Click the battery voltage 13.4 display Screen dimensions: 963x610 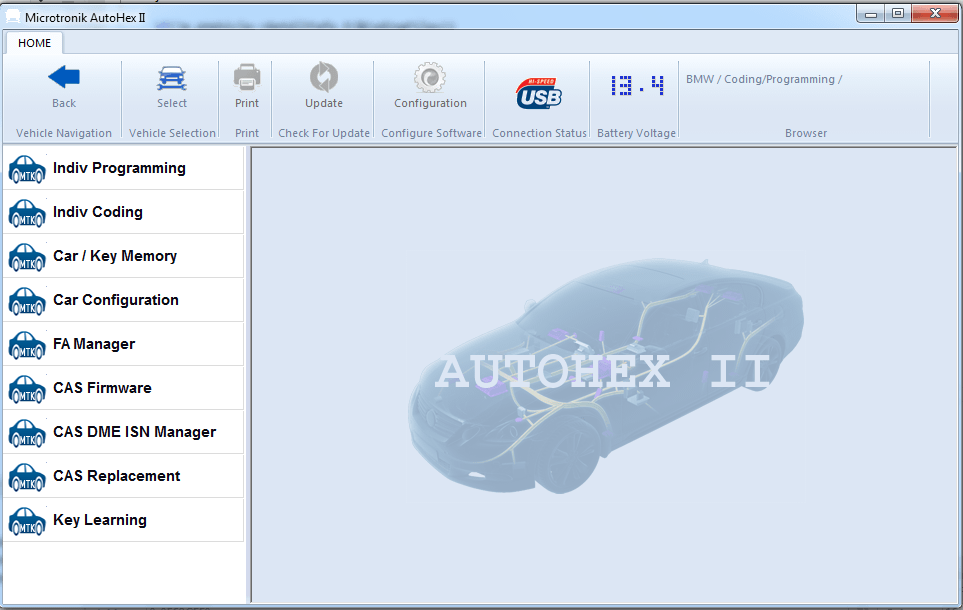(637, 85)
